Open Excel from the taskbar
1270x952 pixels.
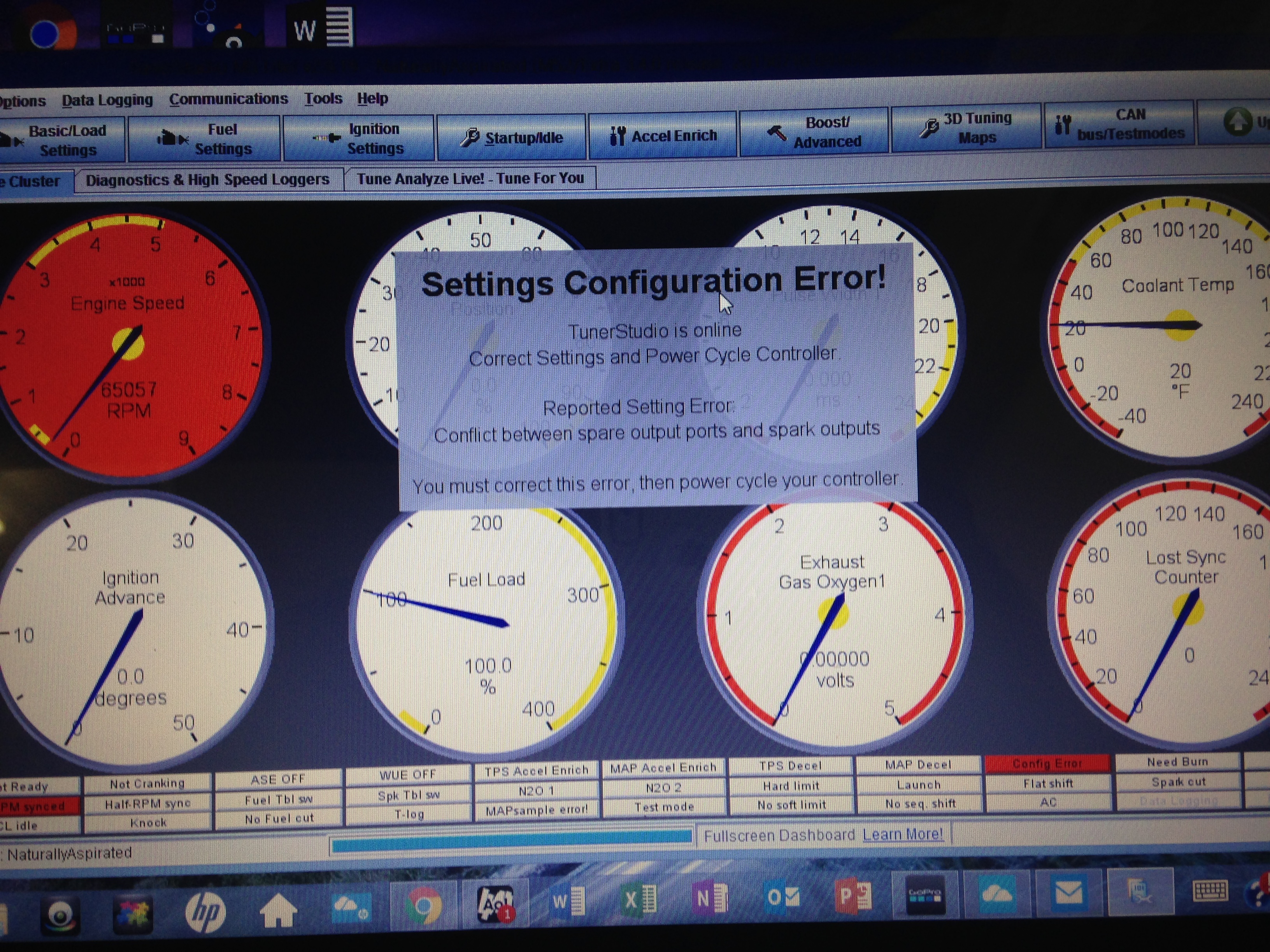(639, 899)
